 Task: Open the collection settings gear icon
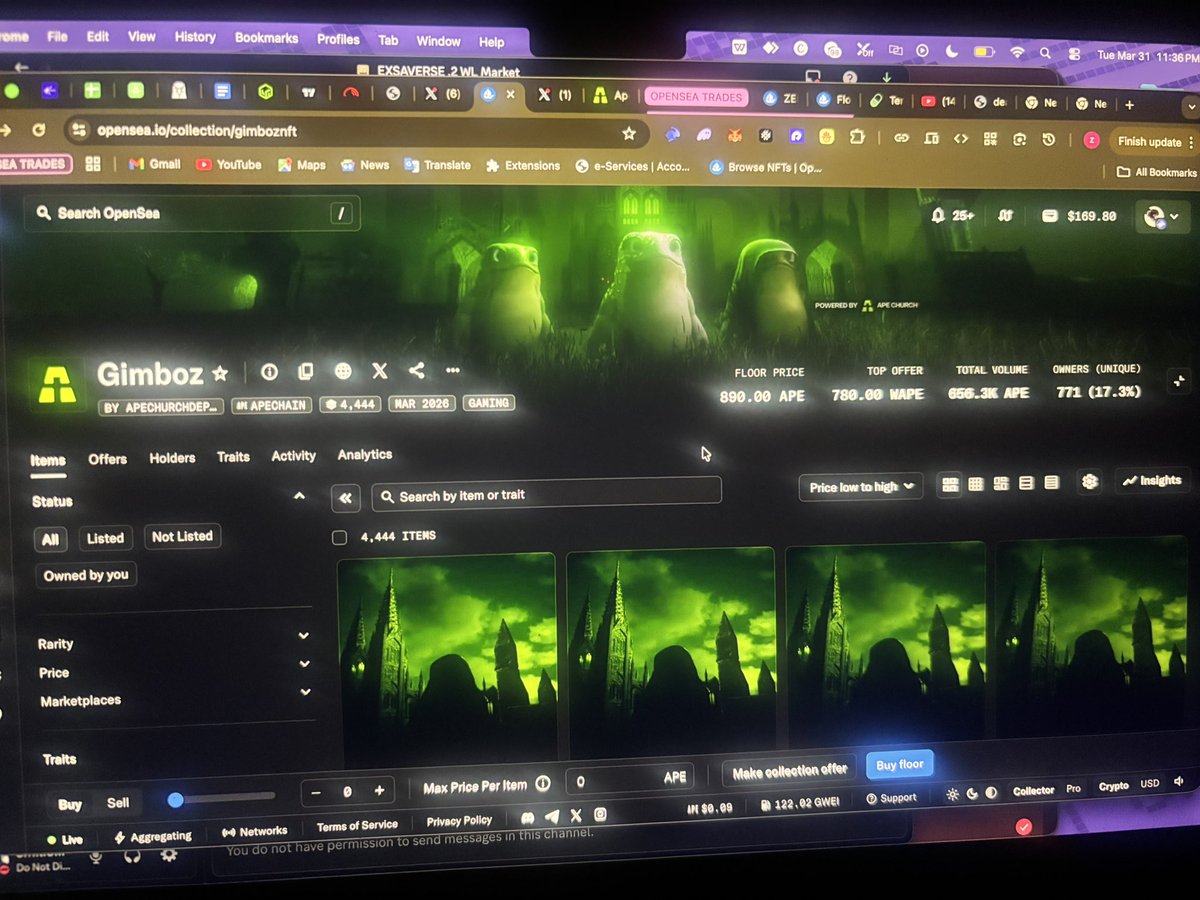[1090, 482]
